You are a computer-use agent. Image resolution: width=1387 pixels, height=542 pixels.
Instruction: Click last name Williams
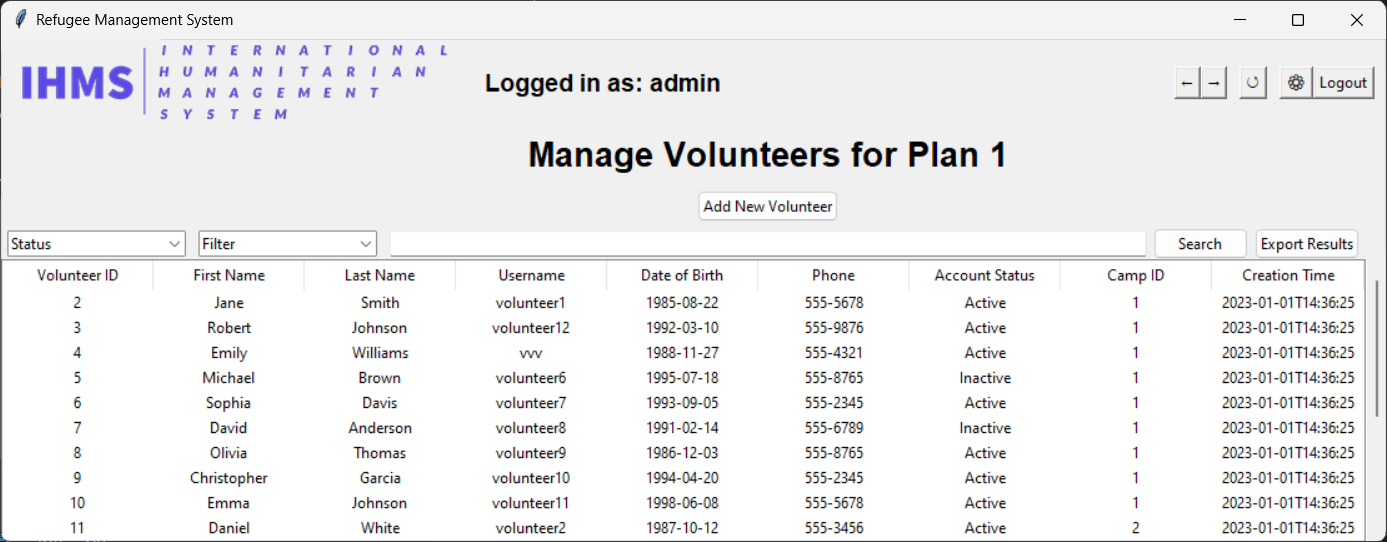380,353
